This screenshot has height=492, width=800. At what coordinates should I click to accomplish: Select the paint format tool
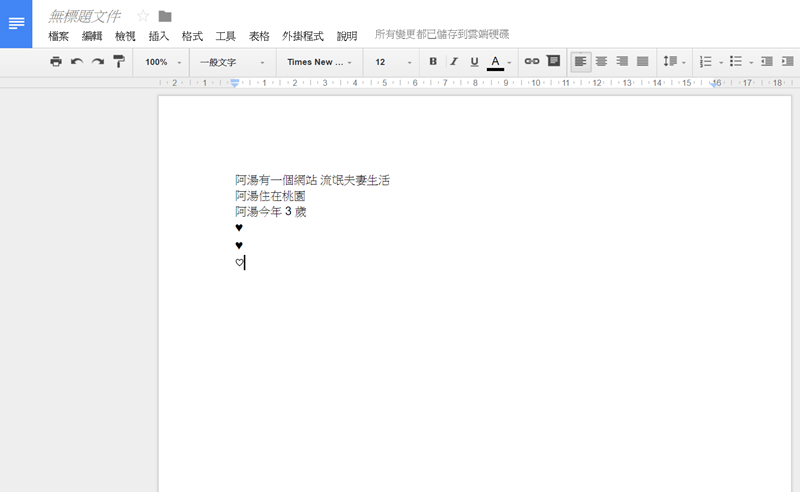119,62
